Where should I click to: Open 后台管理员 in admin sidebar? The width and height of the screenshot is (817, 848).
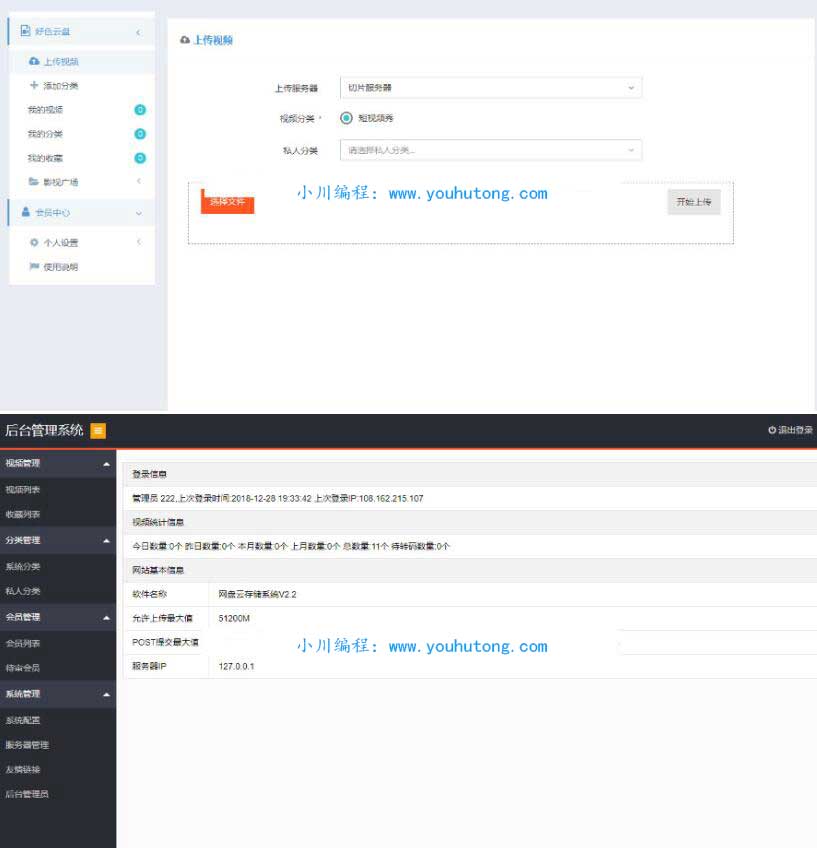[27, 794]
